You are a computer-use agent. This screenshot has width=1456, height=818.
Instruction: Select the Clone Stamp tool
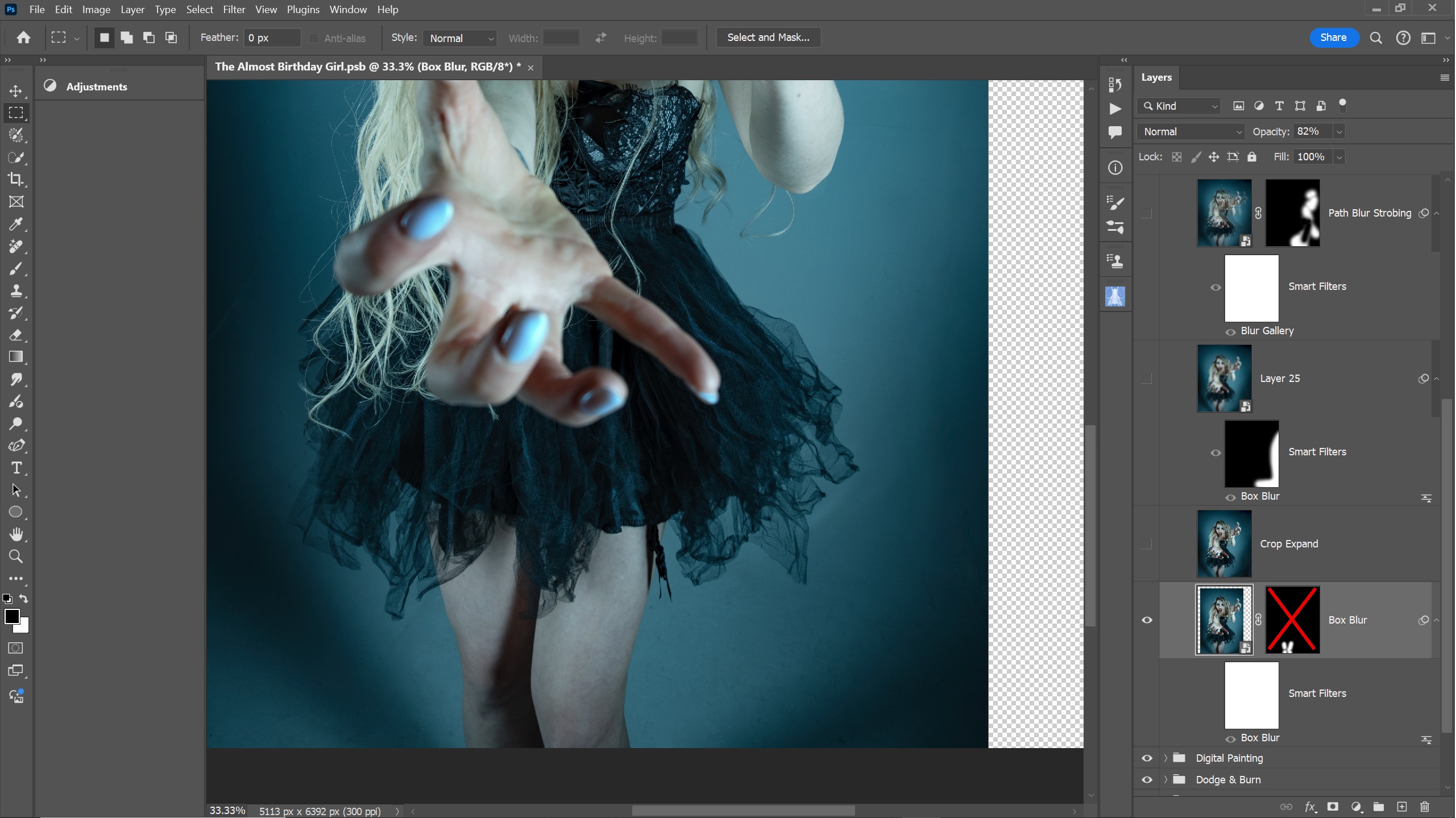pyautogui.click(x=16, y=291)
